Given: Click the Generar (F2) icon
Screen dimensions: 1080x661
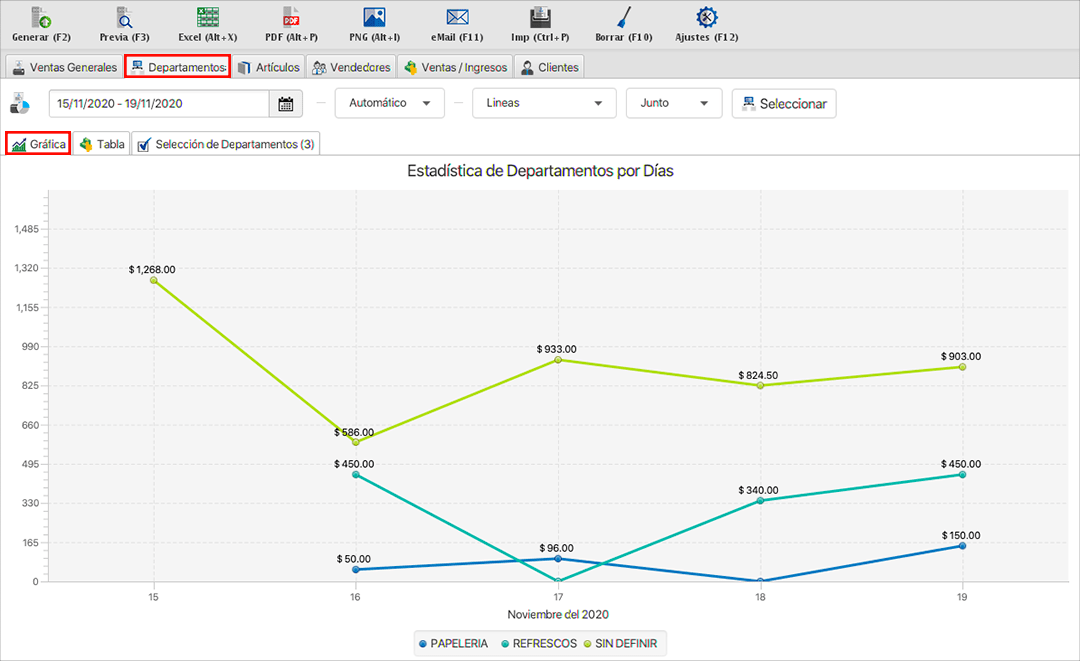Looking at the screenshot, I should tap(41, 18).
